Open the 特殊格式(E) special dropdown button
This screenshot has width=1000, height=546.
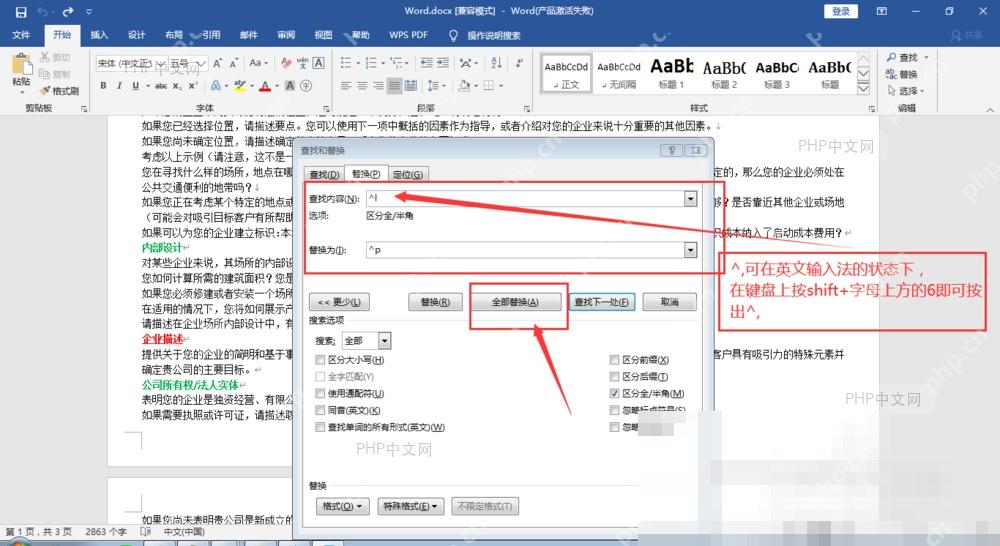tap(410, 506)
